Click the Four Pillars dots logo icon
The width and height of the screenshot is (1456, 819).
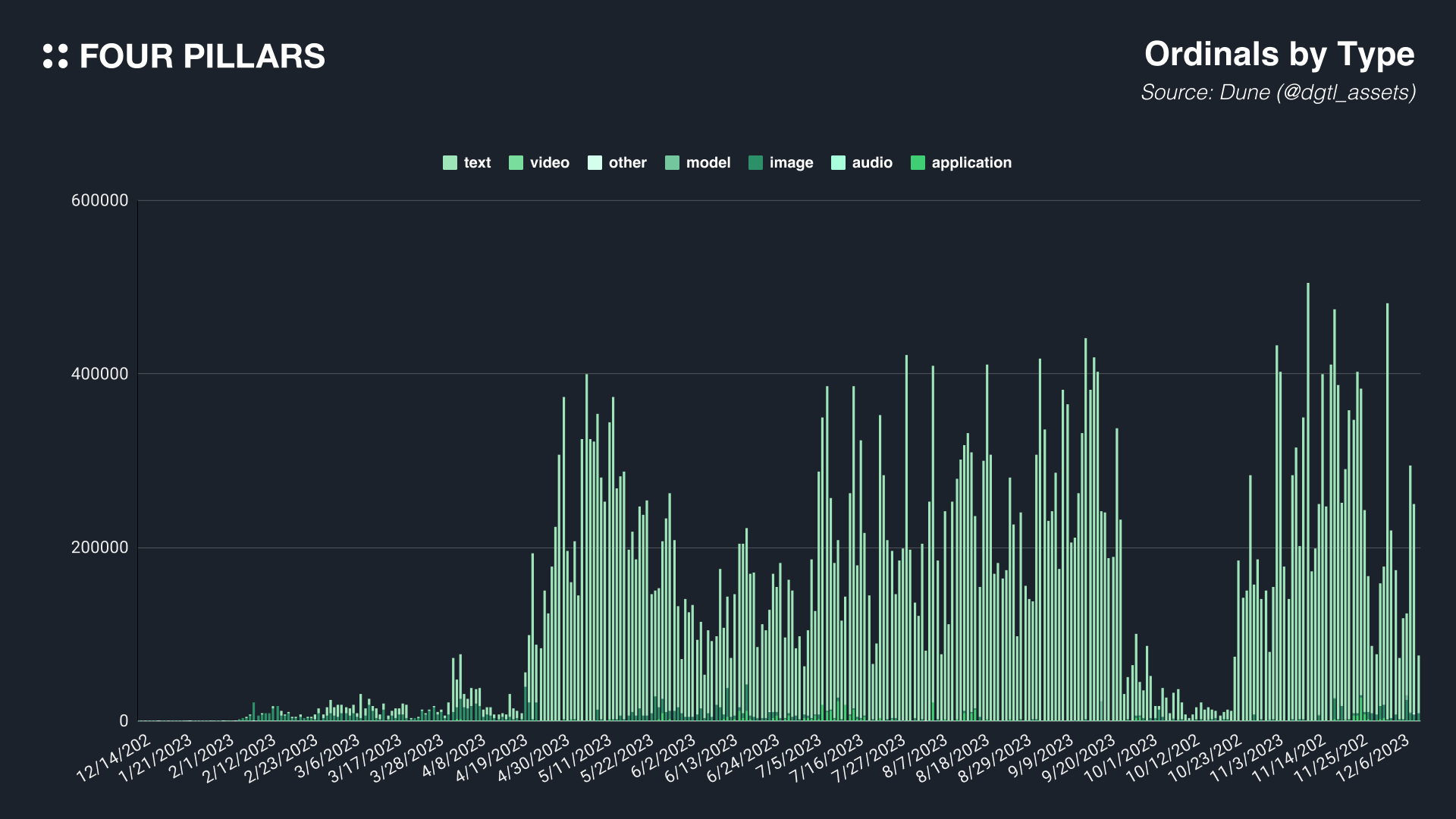pyautogui.click(x=55, y=56)
